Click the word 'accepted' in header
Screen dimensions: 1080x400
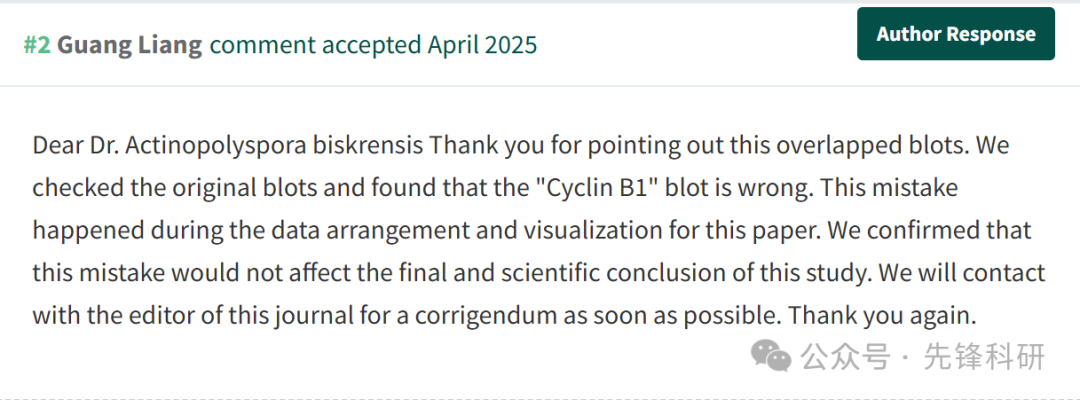372,45
